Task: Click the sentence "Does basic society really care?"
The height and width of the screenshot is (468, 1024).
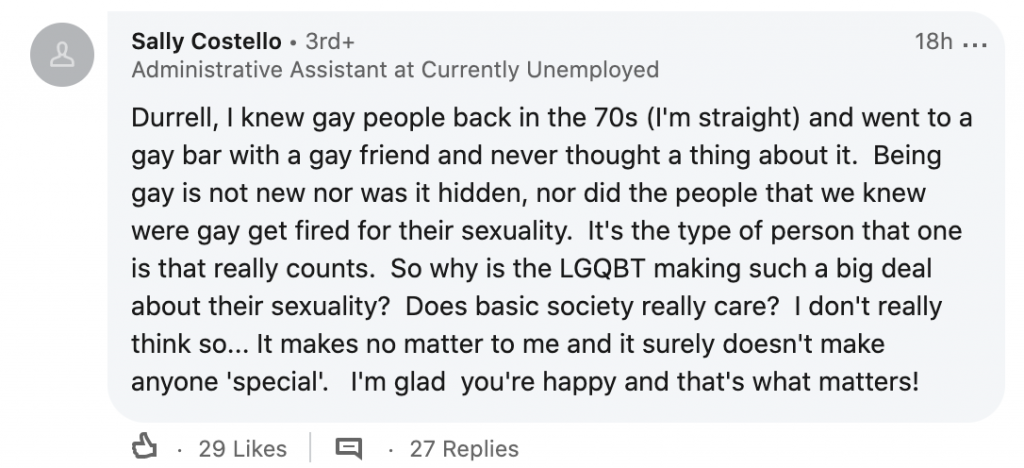Action: [592, 307]
